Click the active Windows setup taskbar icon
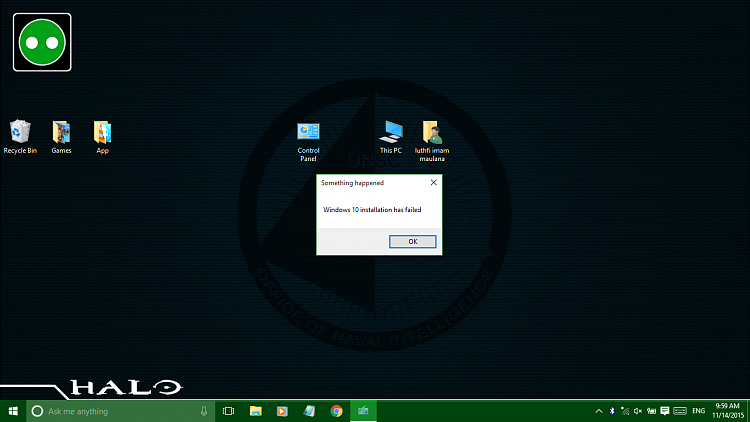The height and width of the screenshot is (422, 750). [364, 411]
